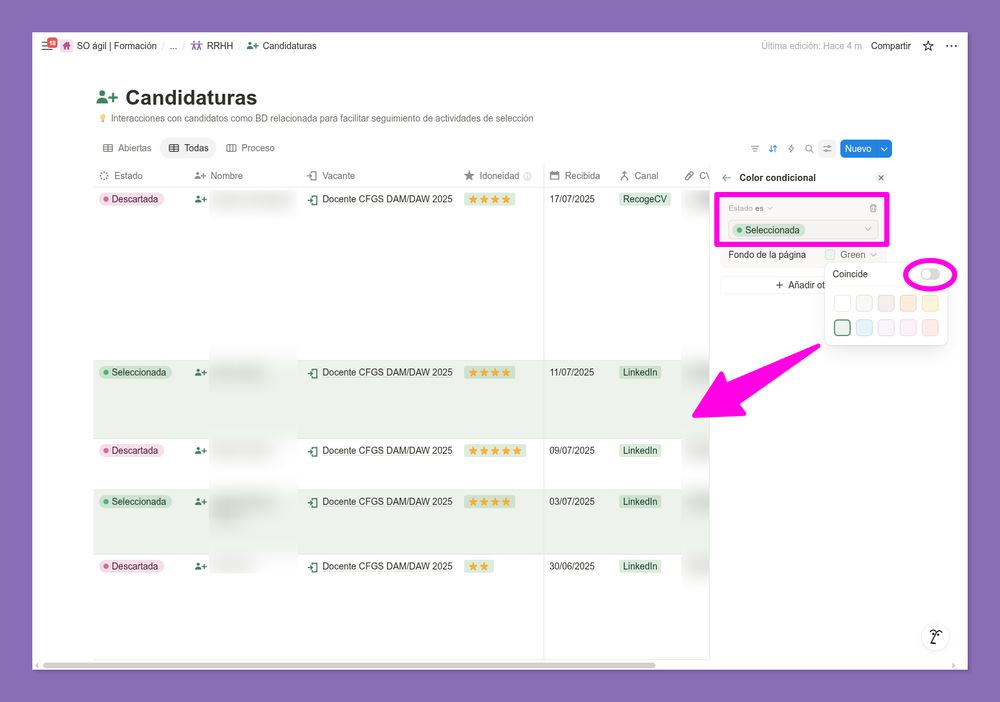Image resolution: width=1000 pixels, height=702 pixels.
Task: Open the floating assistant button at bottom right
Action: (x=936, y=636)
